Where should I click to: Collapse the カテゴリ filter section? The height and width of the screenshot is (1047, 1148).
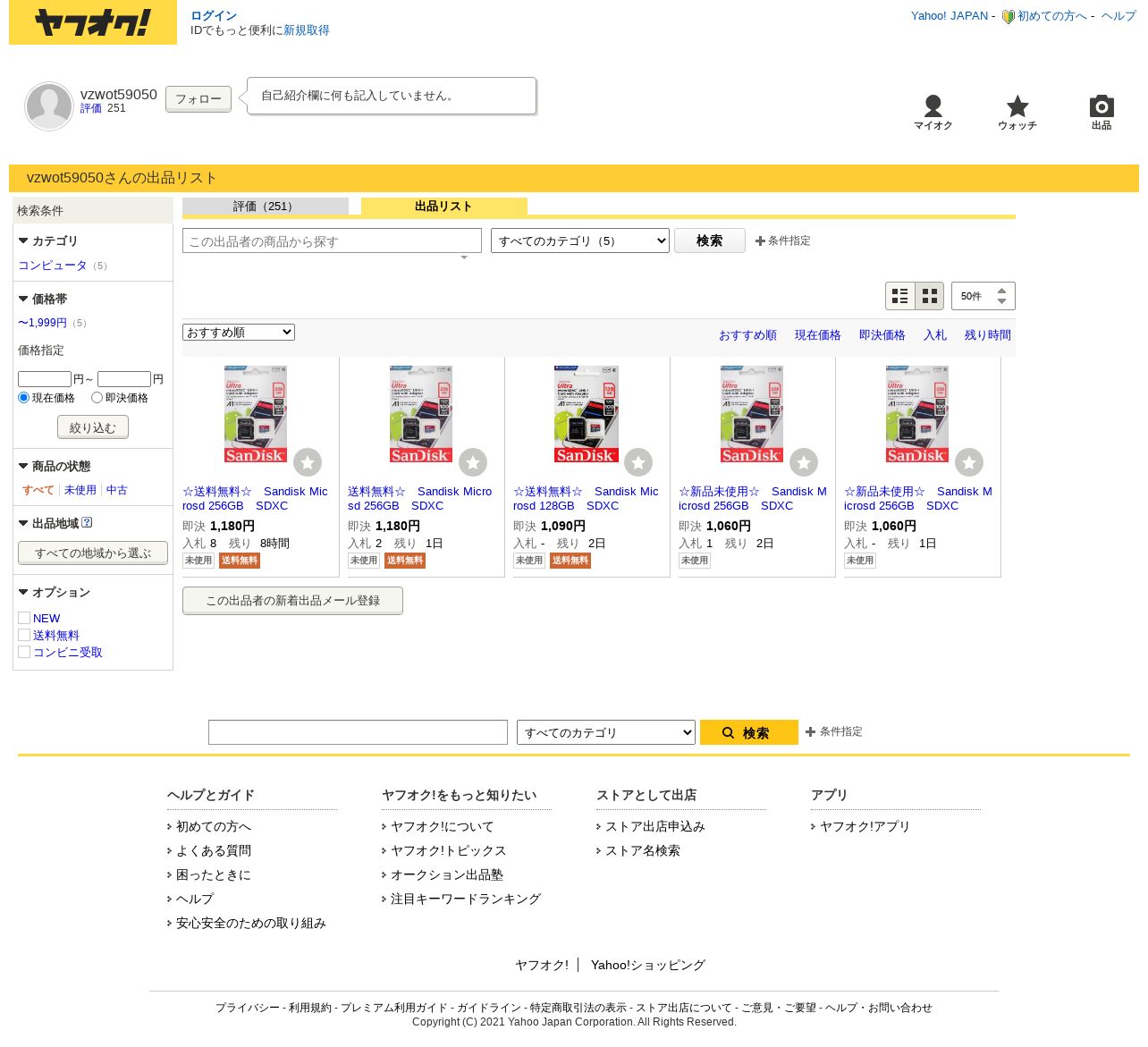(x=23, y=241)
